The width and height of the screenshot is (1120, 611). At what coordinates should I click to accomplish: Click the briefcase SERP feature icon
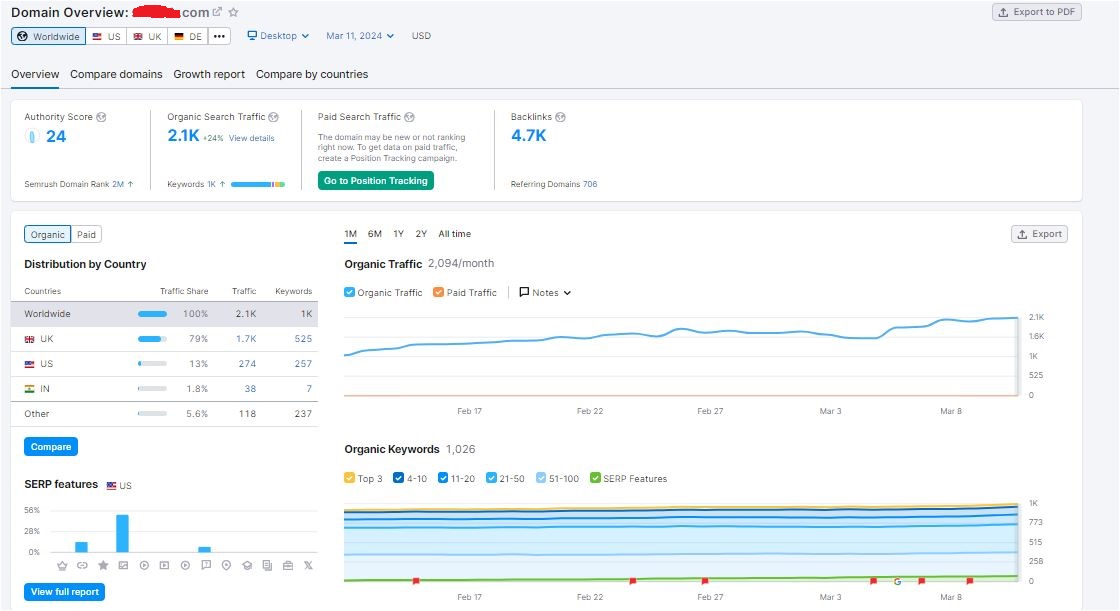click(288, 565)
